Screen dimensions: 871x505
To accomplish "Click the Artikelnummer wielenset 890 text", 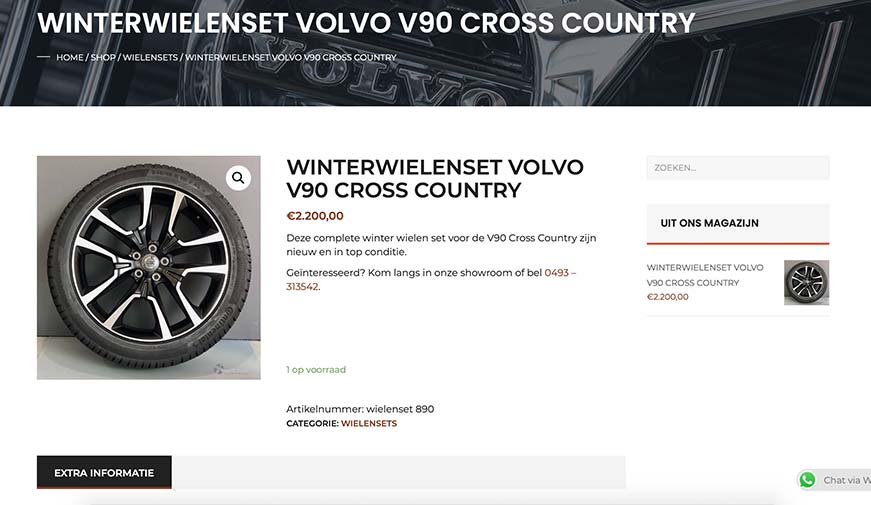I will [360, 409].
